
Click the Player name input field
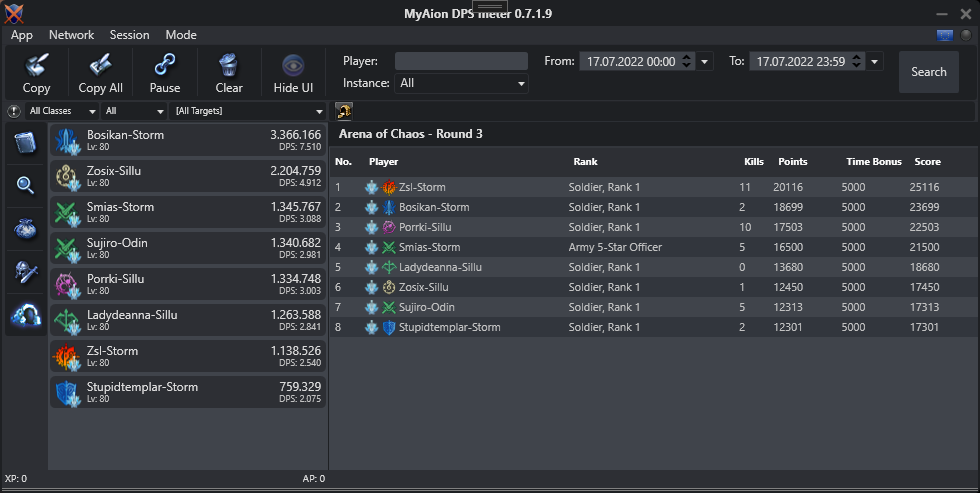tap(461, 61)
